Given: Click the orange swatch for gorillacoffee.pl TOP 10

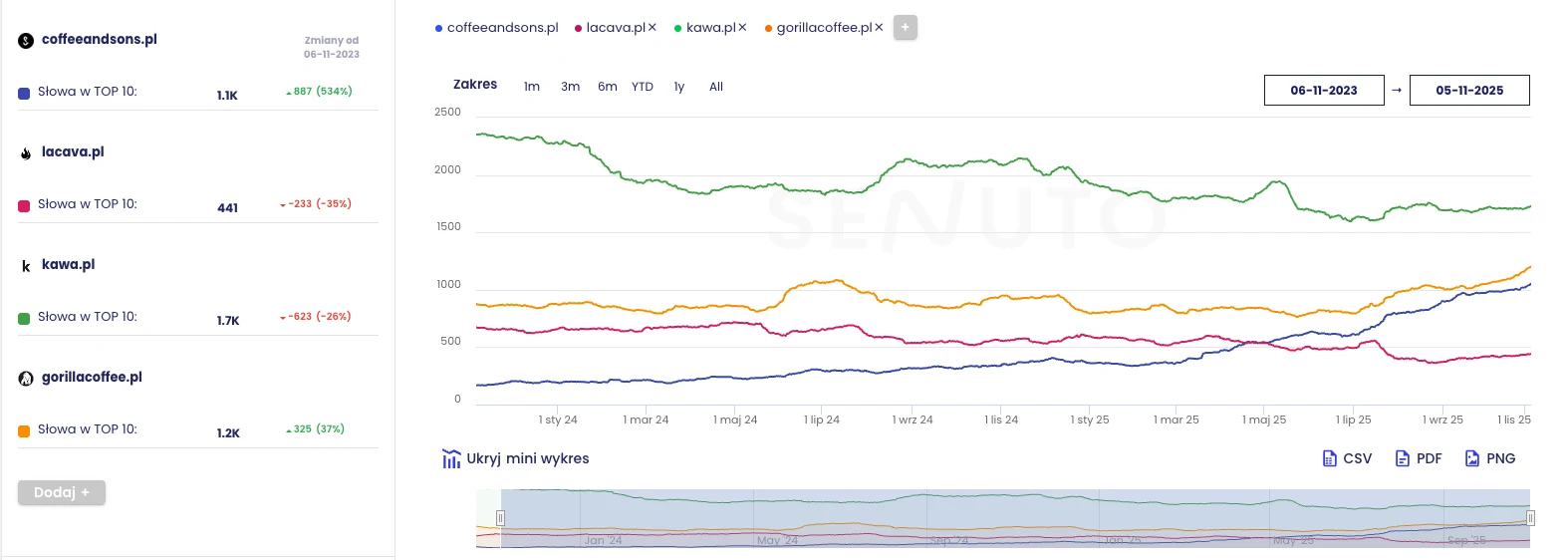Looking at the screenshot, I should [24, 431].
